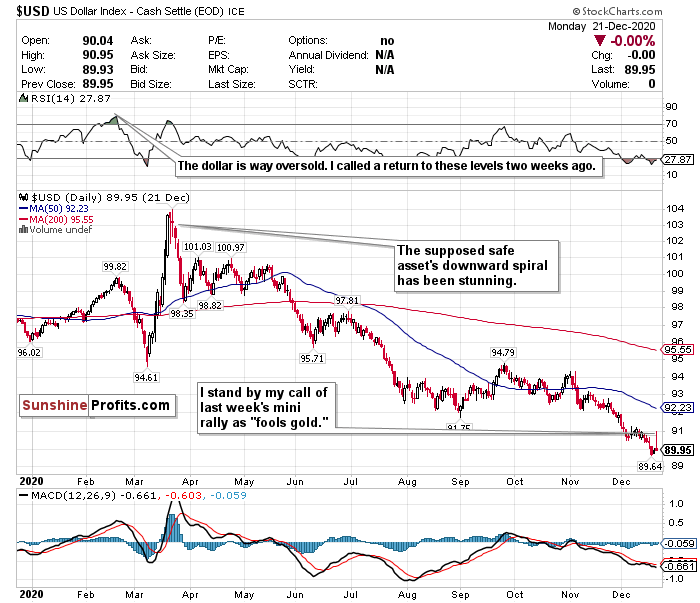Image resolution: width=700 pixels, height=603 pixels.
Task: Select the 92.23 MA(50) value tag
Action: tap(677, 407)
